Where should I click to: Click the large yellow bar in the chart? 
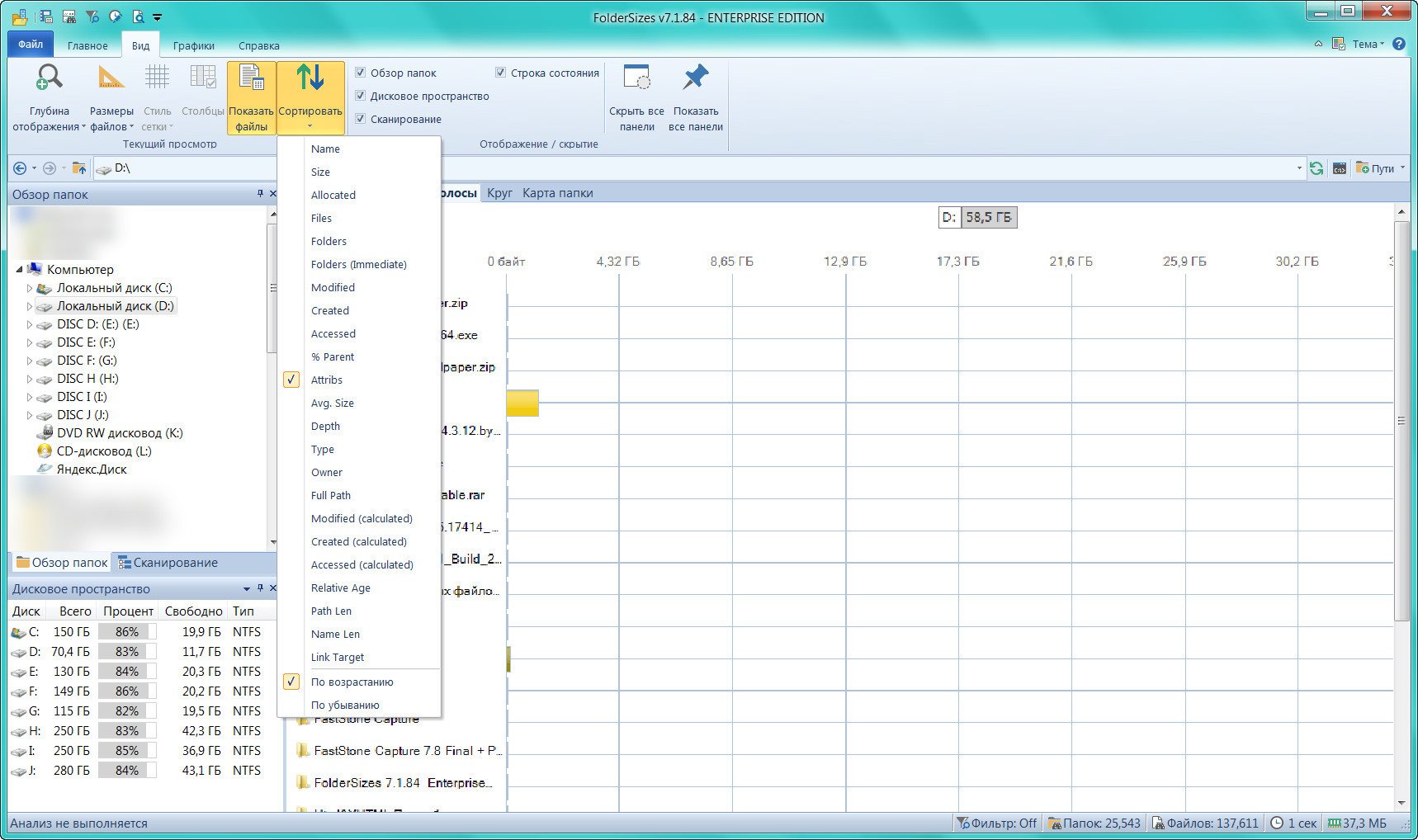(522, 403)
